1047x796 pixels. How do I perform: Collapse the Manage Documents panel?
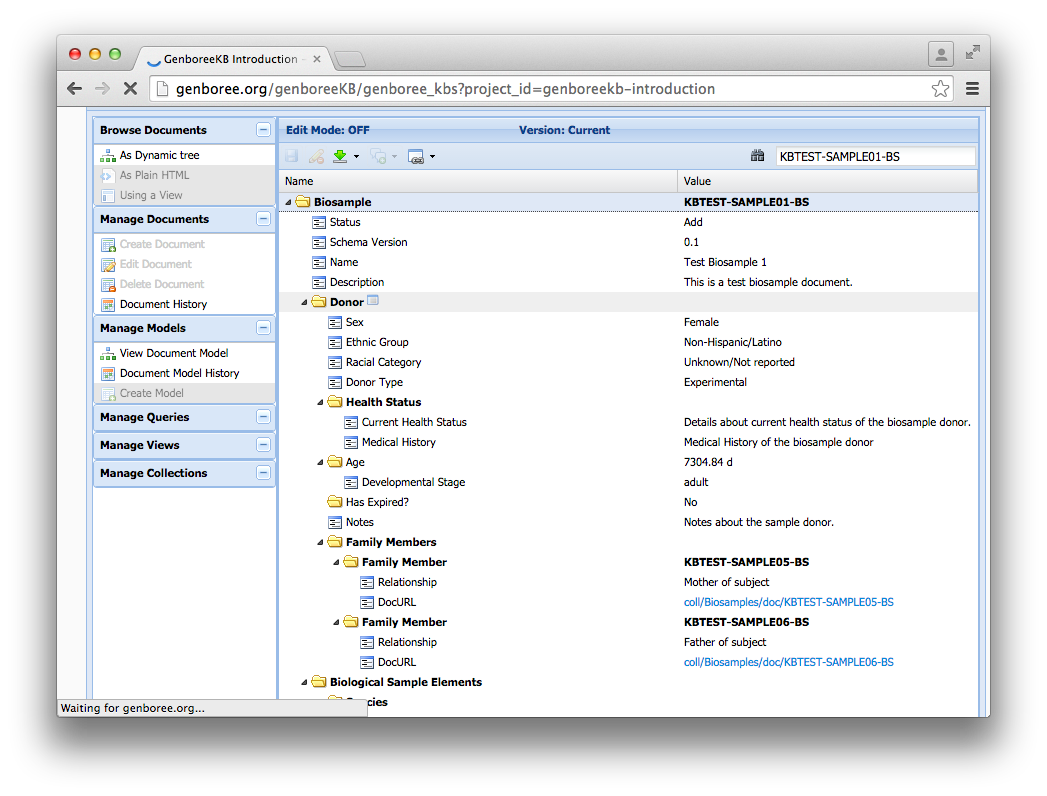pyautogui.click(x=263, y=219)
